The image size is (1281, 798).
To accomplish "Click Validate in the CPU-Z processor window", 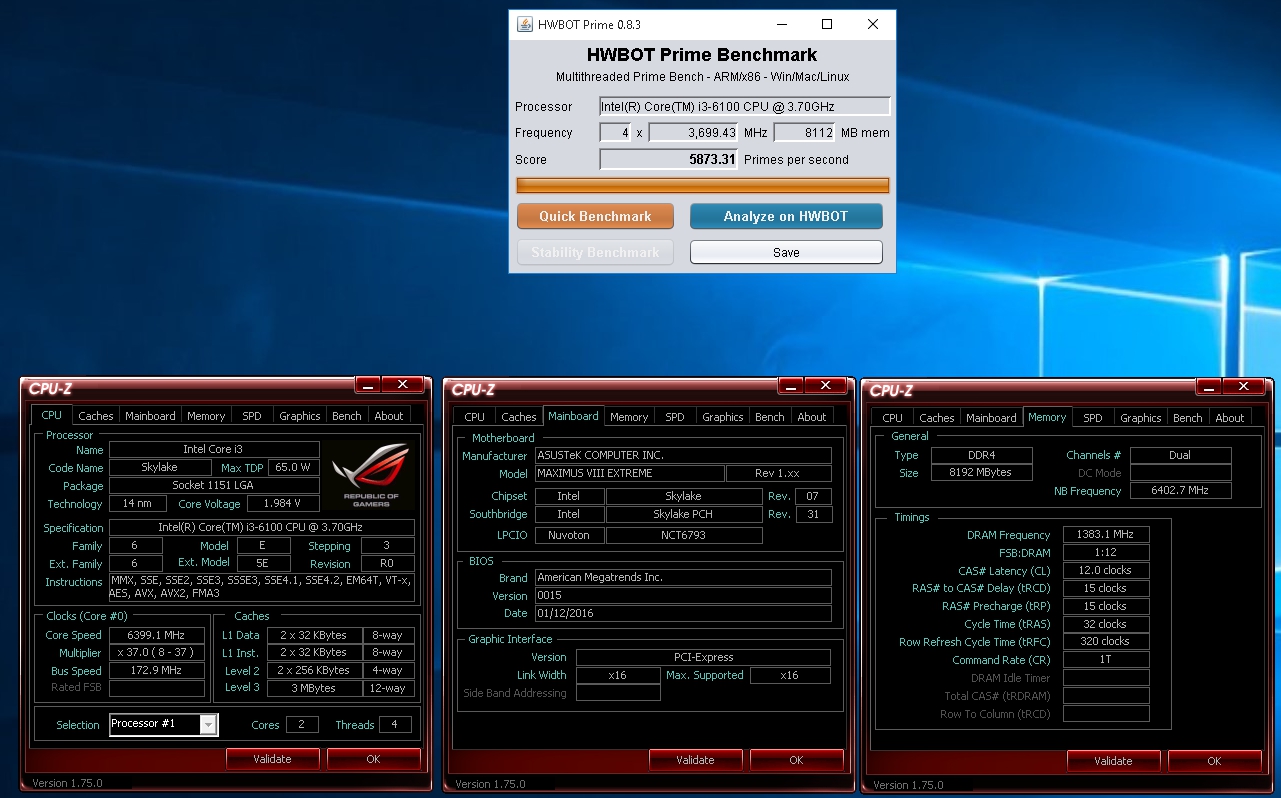I will coord(272,759).
